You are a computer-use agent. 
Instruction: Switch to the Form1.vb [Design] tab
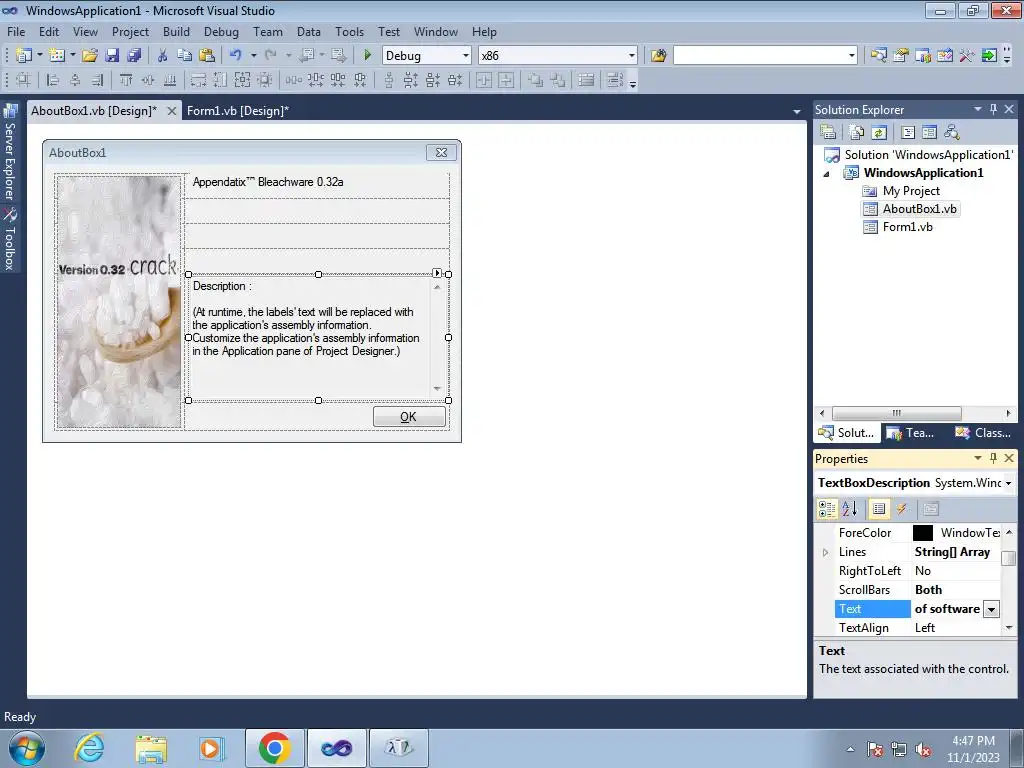pyautogui.click(x=238, y=110)
